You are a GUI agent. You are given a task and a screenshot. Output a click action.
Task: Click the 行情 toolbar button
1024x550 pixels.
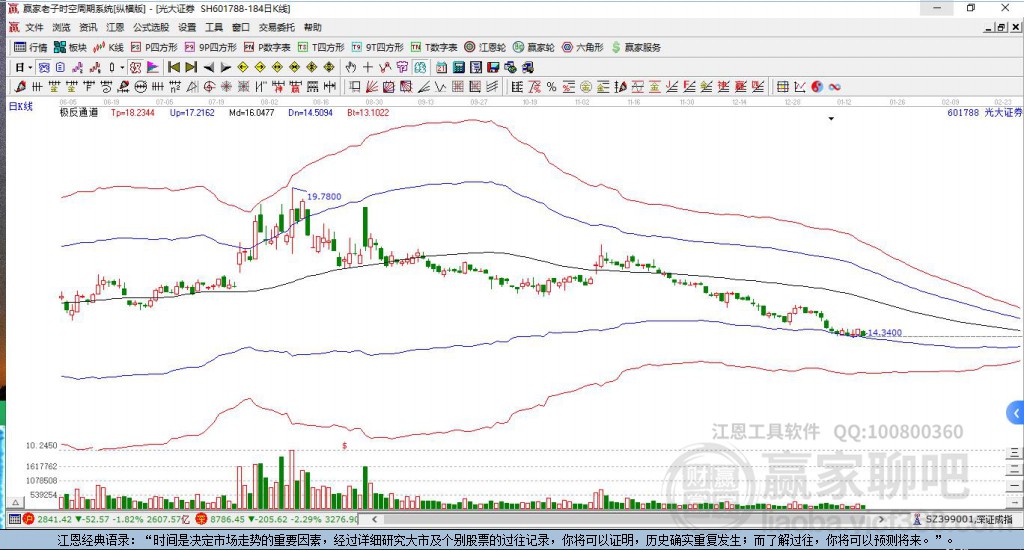click(x=31, y=47)
